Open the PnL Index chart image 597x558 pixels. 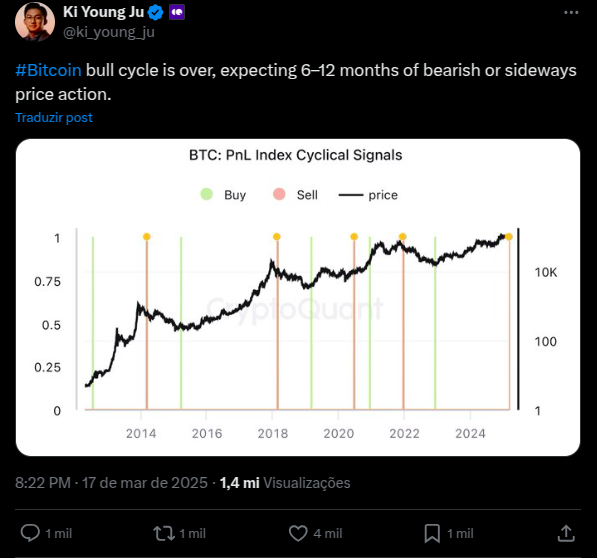tap(298, 297)
